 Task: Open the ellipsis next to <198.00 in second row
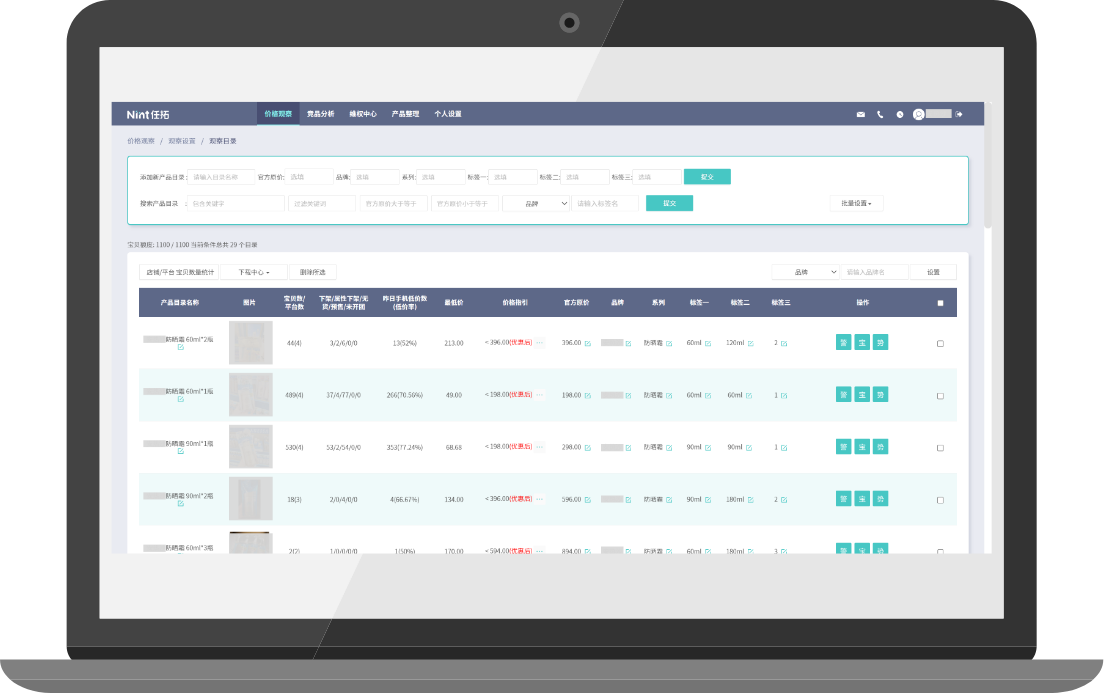click(540, 395)
